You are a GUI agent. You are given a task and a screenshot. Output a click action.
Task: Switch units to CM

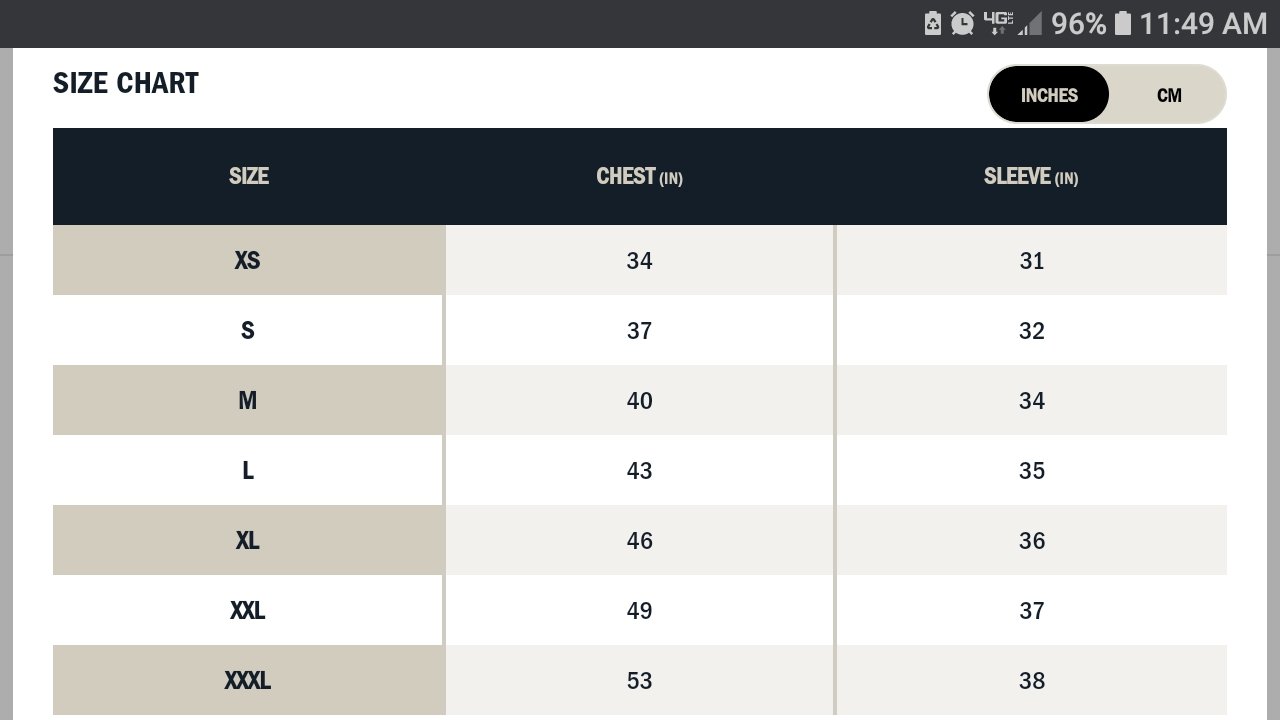[1169, 95]
